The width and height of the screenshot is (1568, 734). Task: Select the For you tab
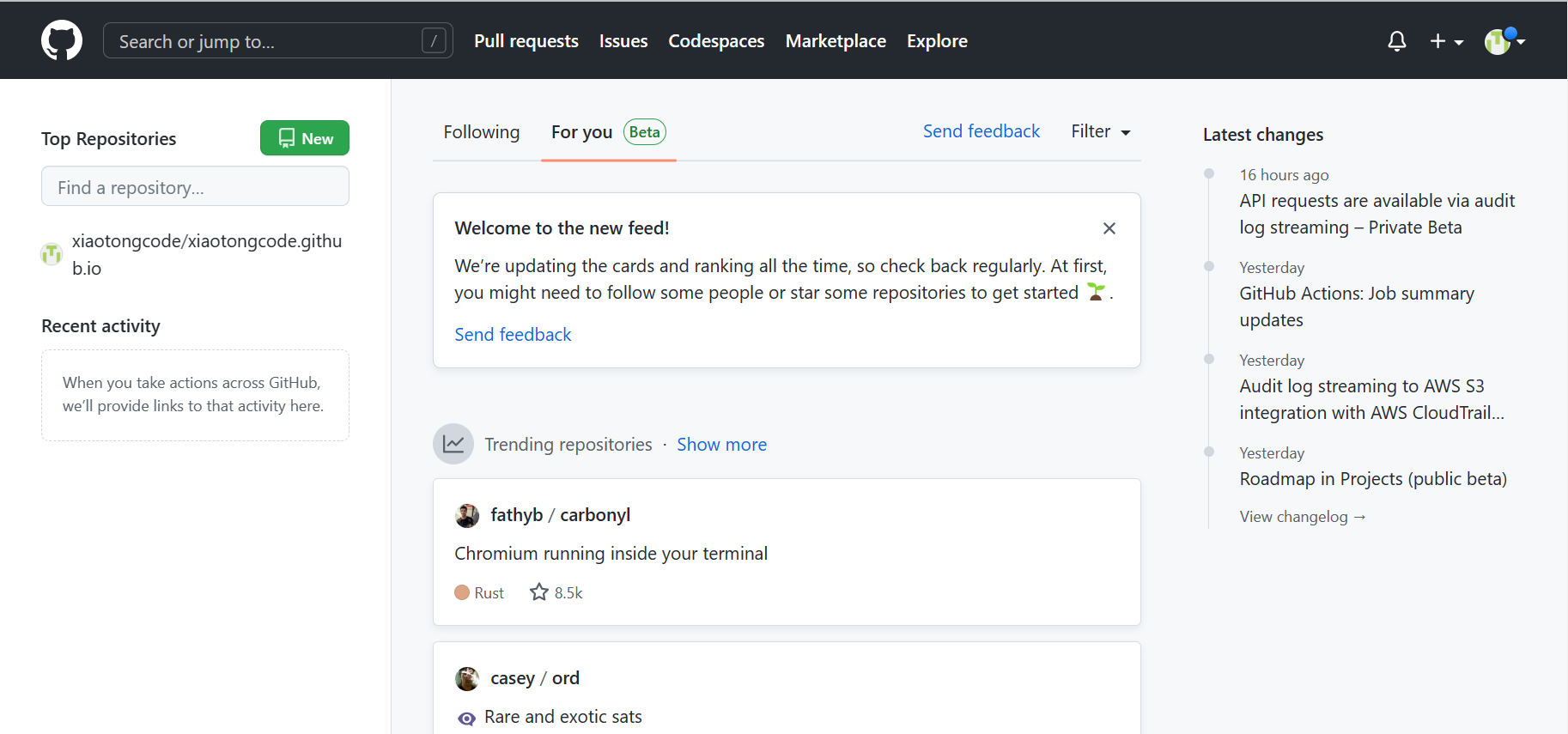[609, 132]
